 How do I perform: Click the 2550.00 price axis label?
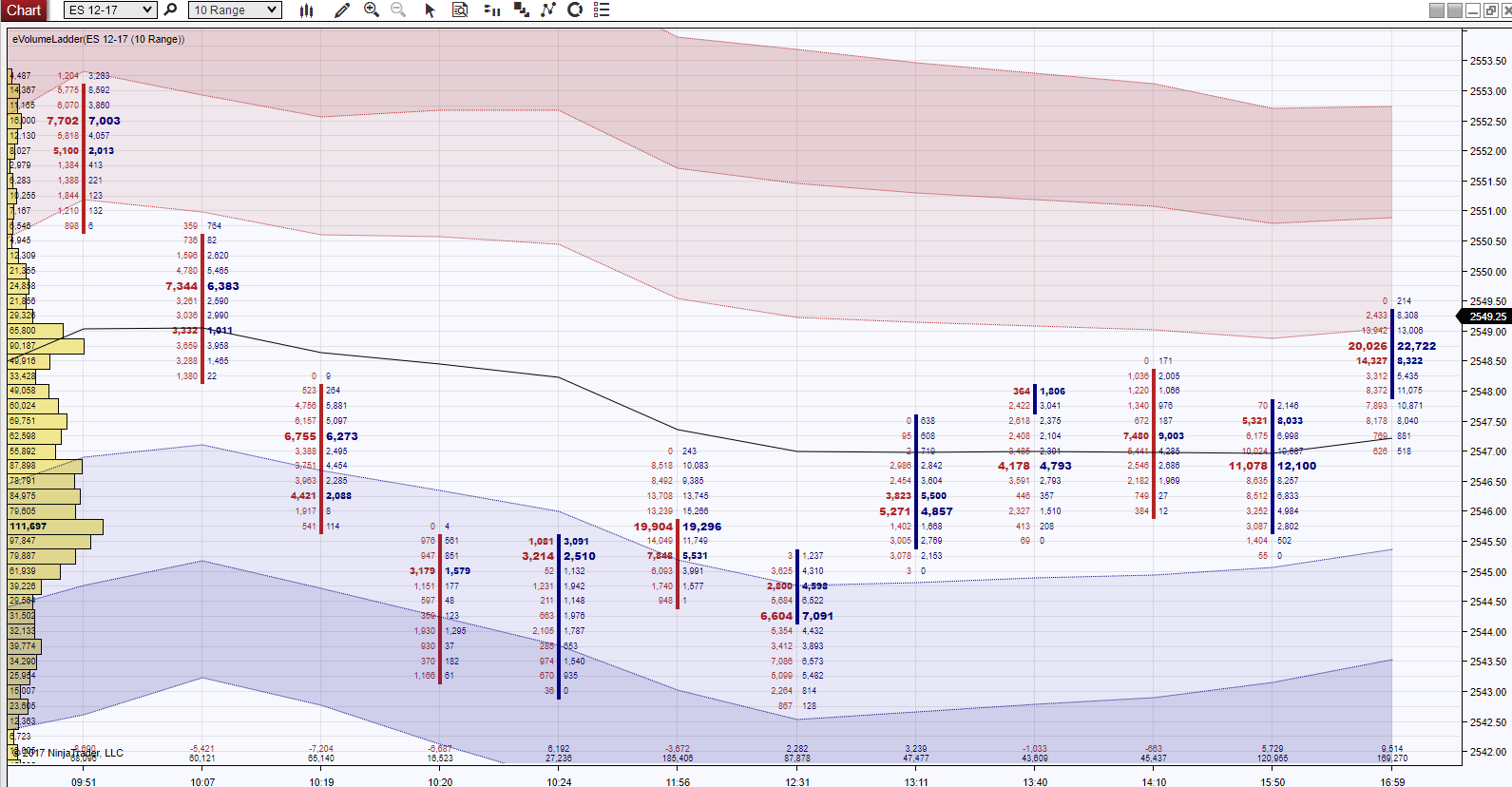coord(1488,272)
